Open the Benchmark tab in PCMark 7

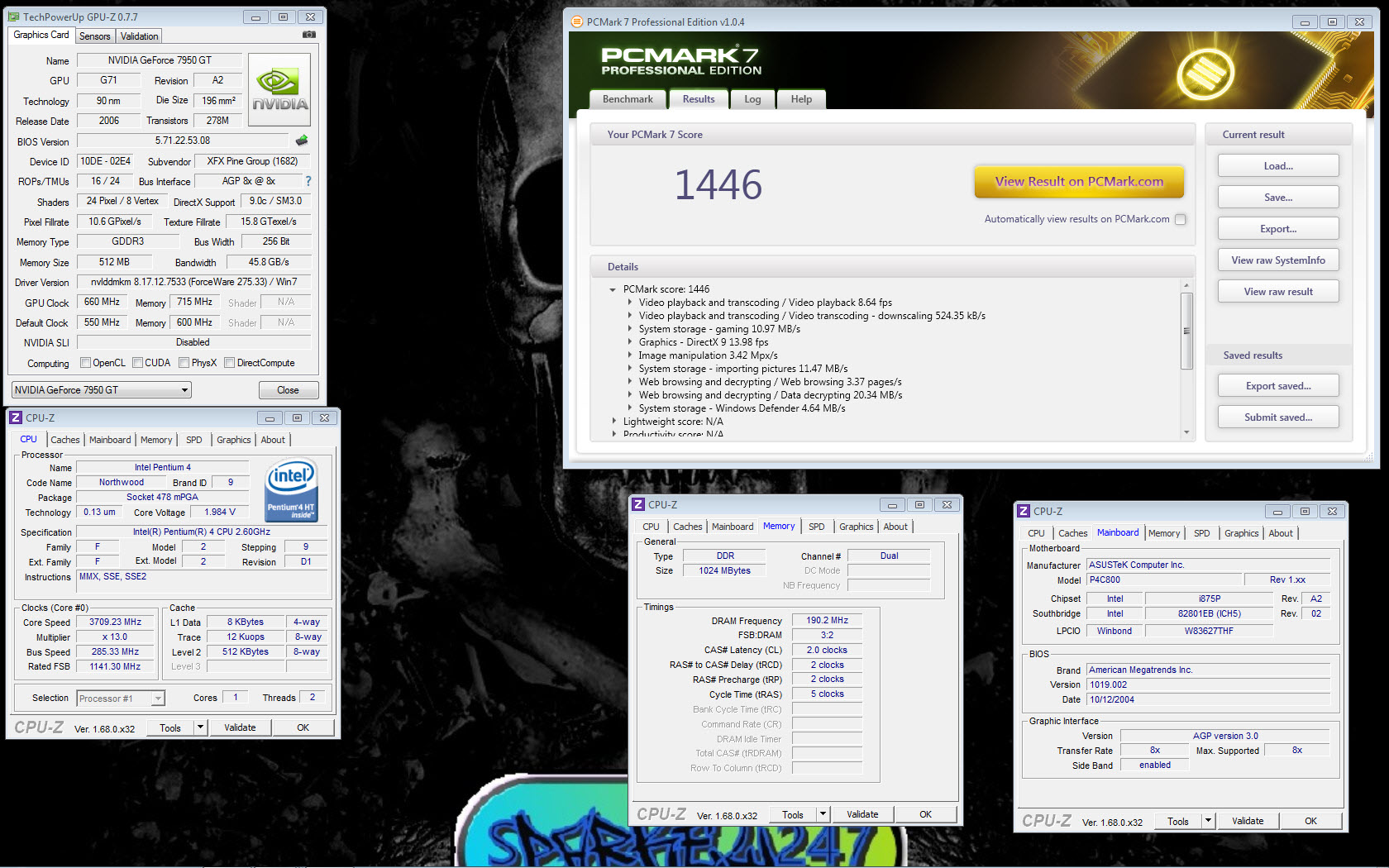[628, 99]
